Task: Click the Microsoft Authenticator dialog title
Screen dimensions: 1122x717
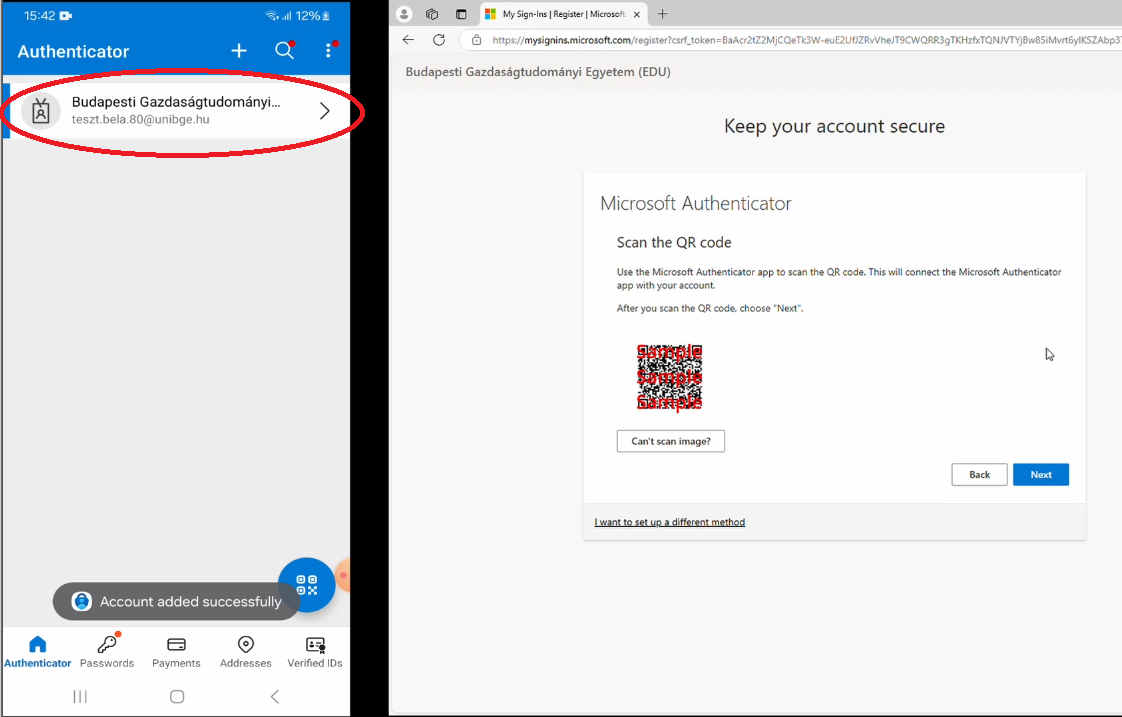Action: 696,203
